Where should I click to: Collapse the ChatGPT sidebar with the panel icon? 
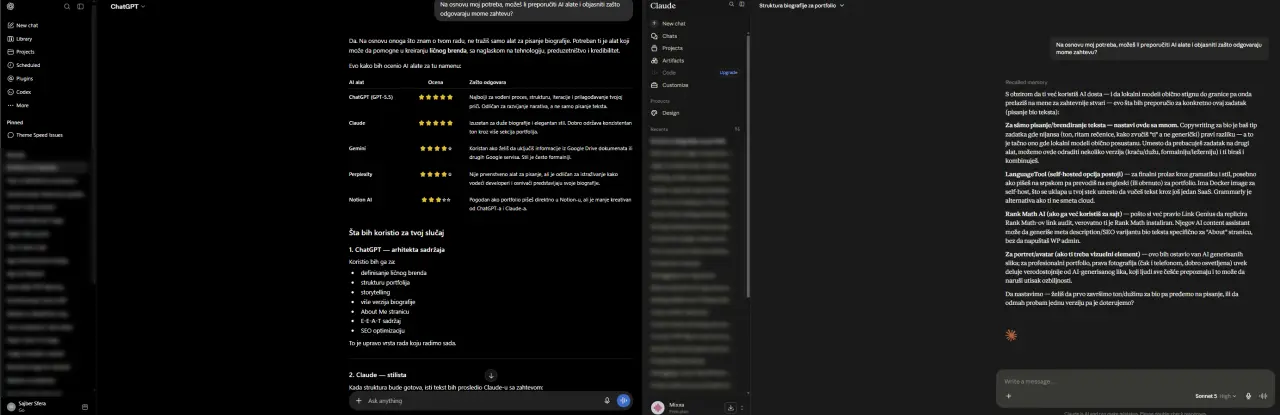[x=82, y=6]
